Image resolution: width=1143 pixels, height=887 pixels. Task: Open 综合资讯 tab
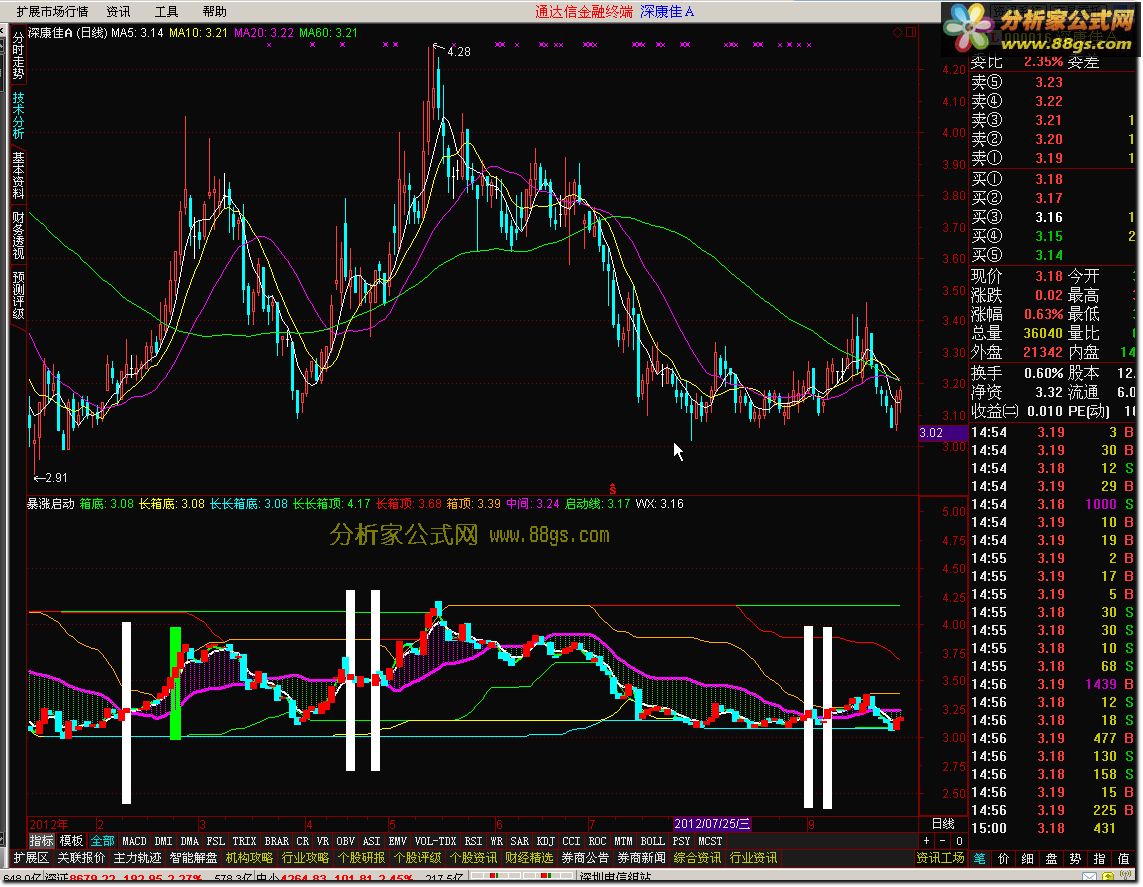click(x=697, y=859)
